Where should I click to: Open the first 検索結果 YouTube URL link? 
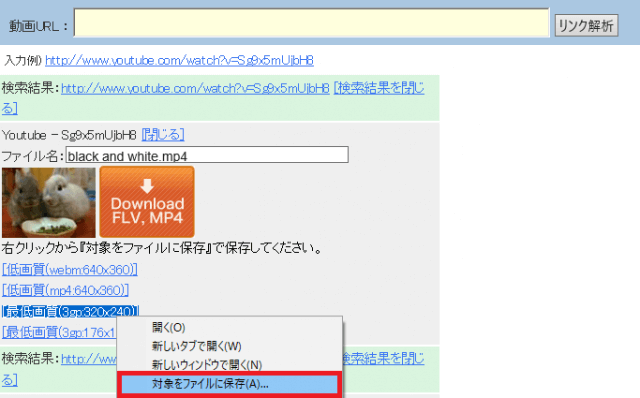[x=195, y=88]
